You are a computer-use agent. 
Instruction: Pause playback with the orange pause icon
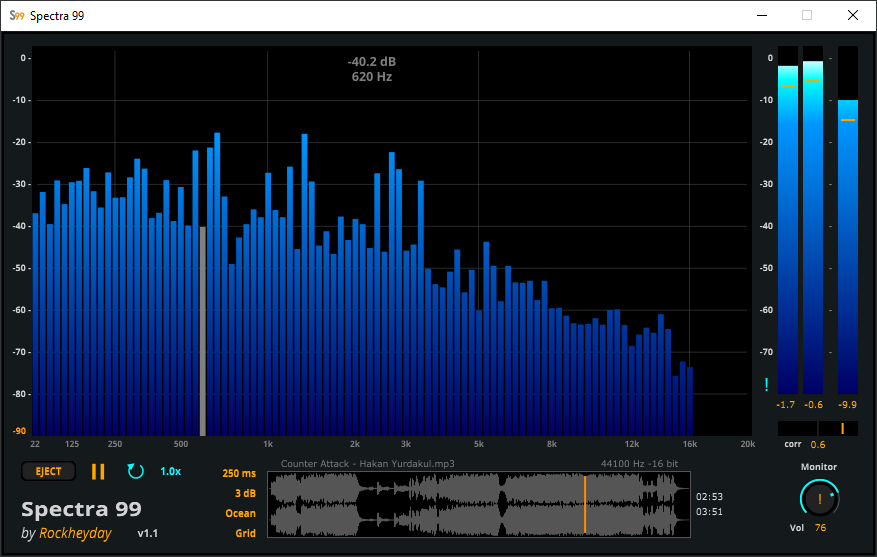[x=98, y=471]
